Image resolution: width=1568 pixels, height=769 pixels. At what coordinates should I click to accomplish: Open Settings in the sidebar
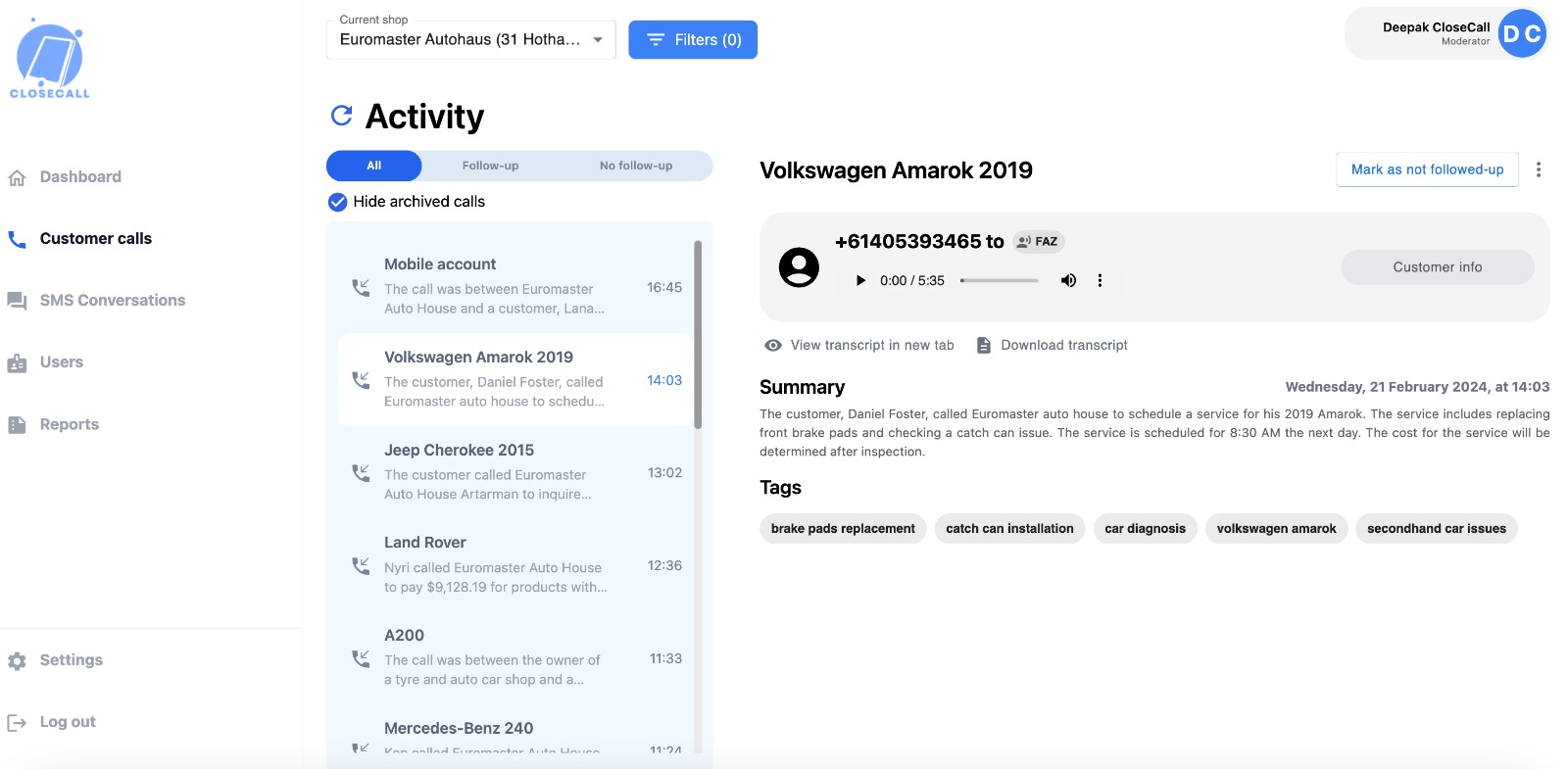coord(71,660)
